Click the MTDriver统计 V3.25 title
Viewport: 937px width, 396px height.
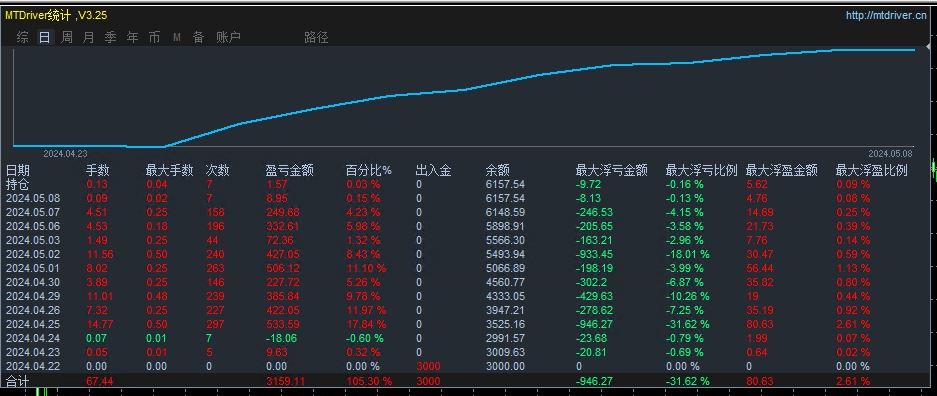pyautogui.click(x=56, y=16)
